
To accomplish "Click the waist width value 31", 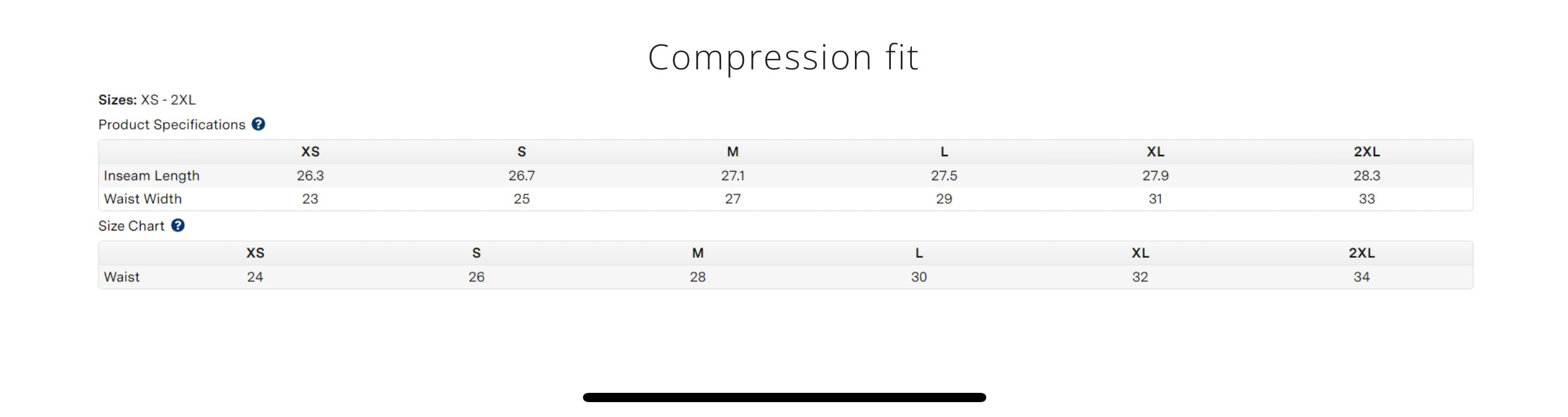I will pos(1155,199).
